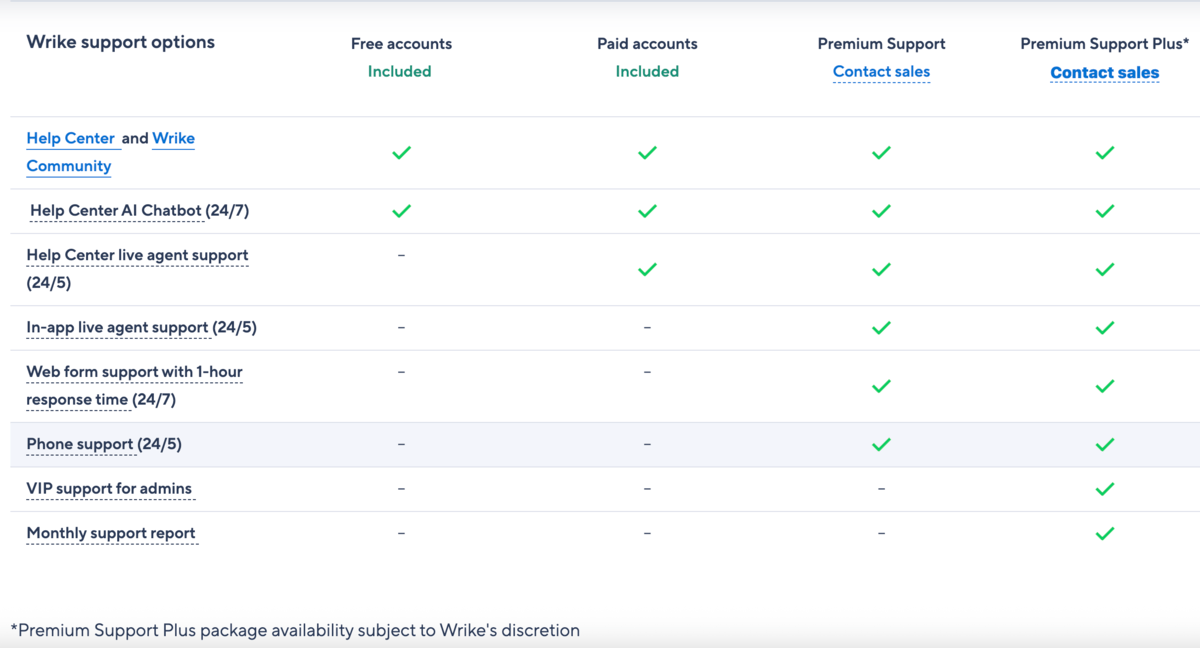Viewport: 1200px width, 648px height.
Task: Click the Help Center AI Chatbot label
Action: [115, 210]
